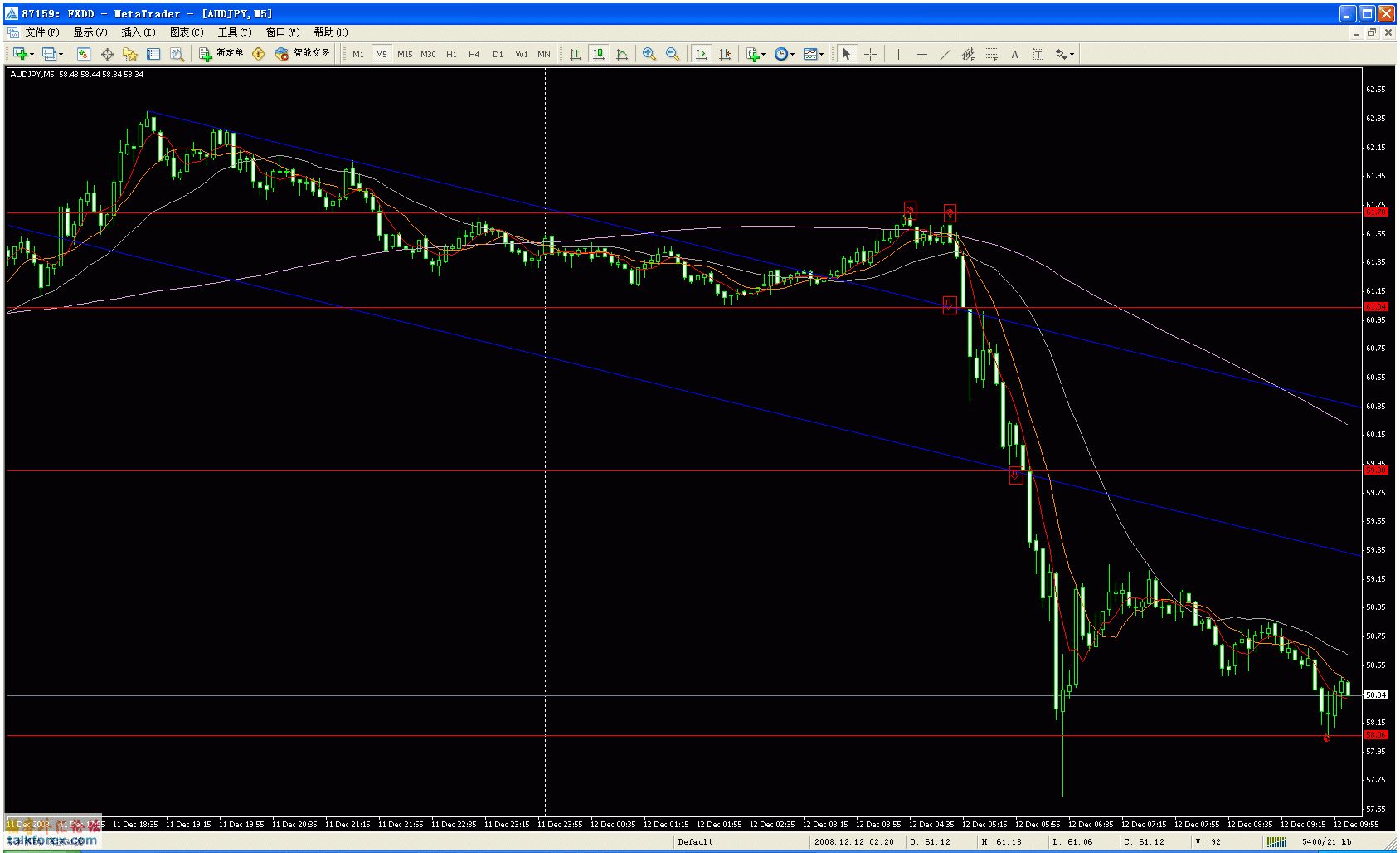The height and width of the screenshot is (853, 1400).
Task: Click status bar low price L: 61.06
Action: (x=1073, y=841)
